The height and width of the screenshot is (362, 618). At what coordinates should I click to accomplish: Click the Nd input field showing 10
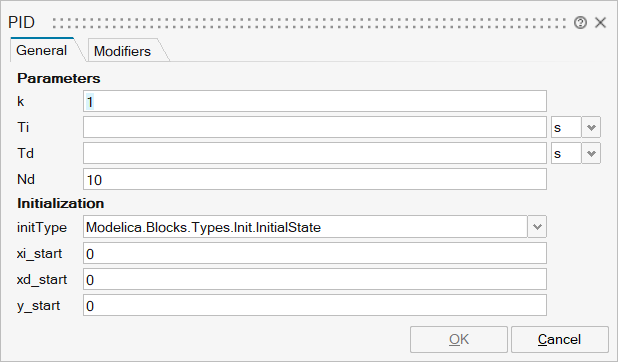click(315, 179)
